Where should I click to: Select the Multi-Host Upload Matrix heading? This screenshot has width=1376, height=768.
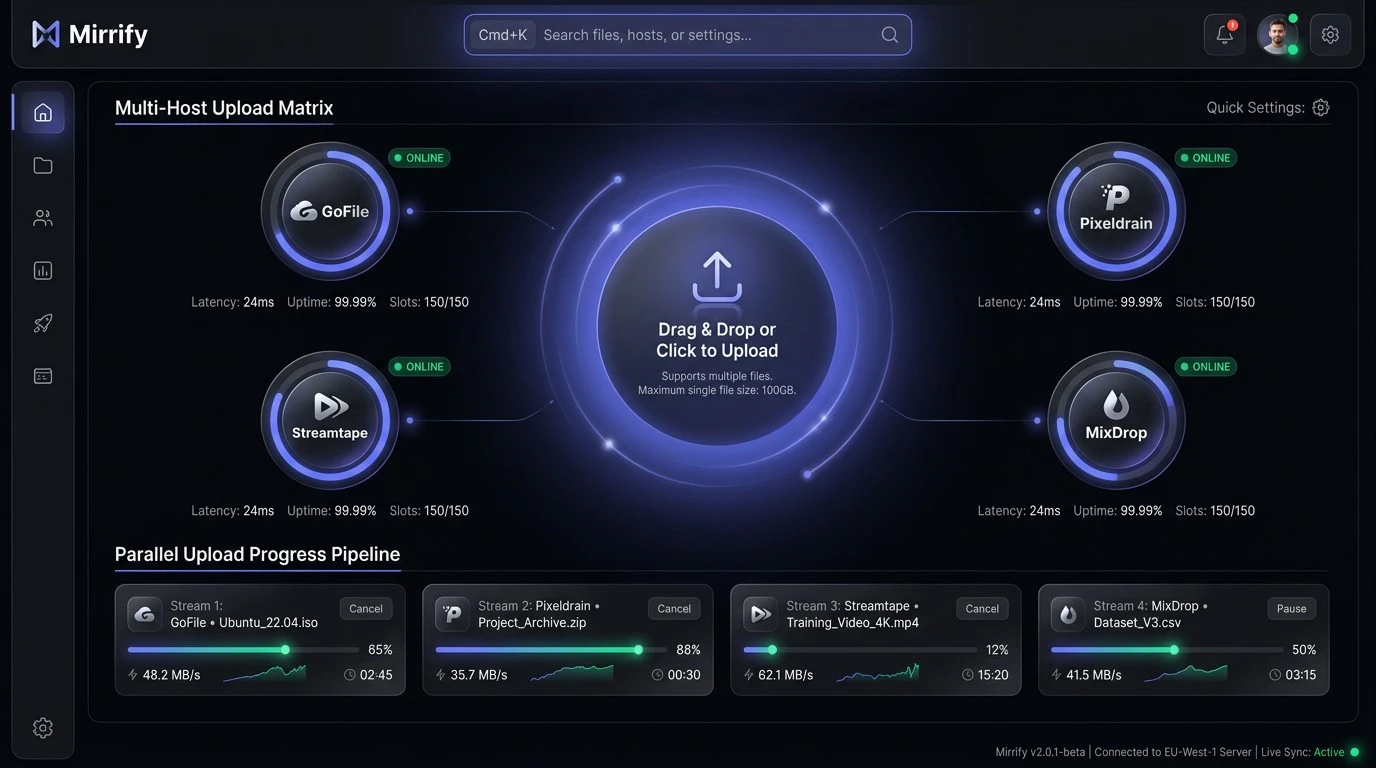(224, 108)
